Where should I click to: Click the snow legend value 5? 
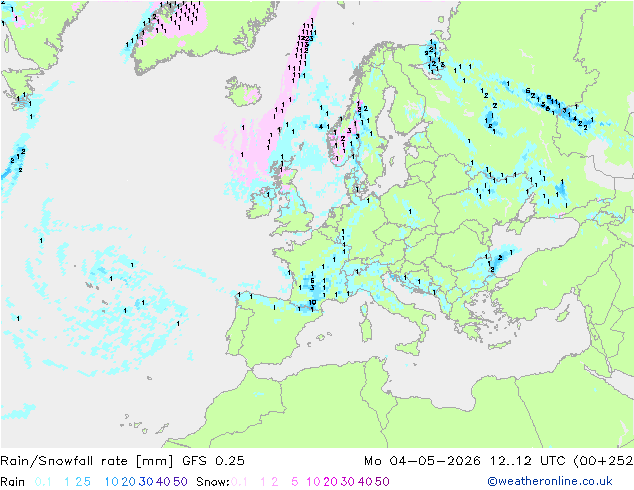(x=295, y=482)
